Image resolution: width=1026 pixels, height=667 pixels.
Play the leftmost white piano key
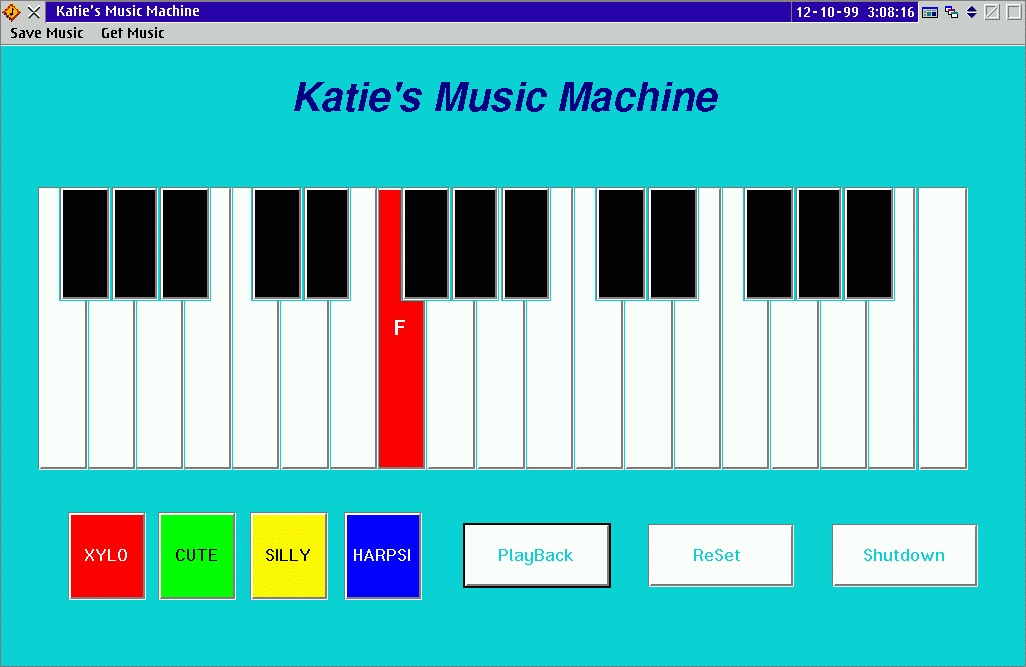pyautogui.click(x=62, y=383)
